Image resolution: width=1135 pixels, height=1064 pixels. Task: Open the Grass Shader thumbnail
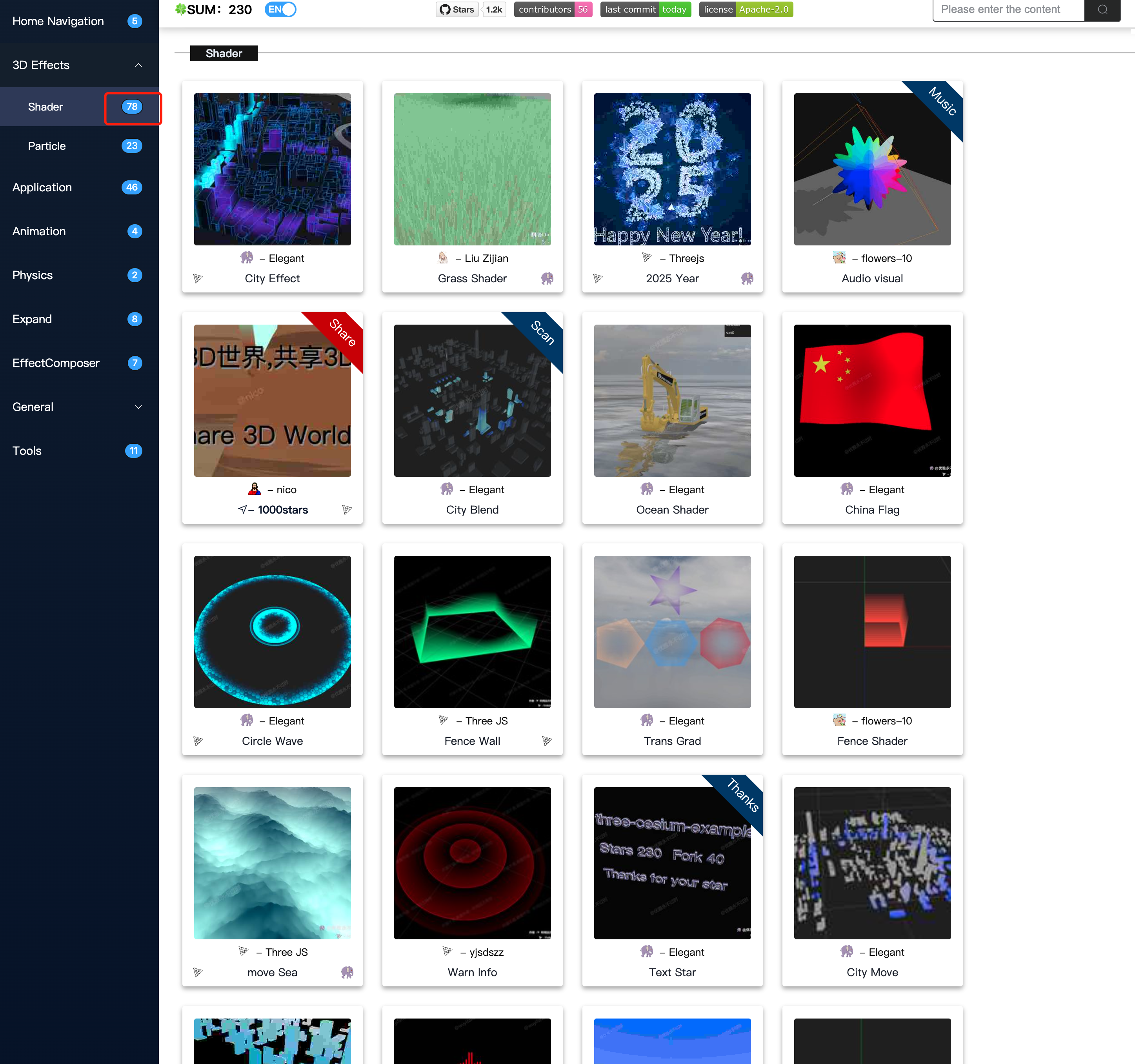point(472,169)
